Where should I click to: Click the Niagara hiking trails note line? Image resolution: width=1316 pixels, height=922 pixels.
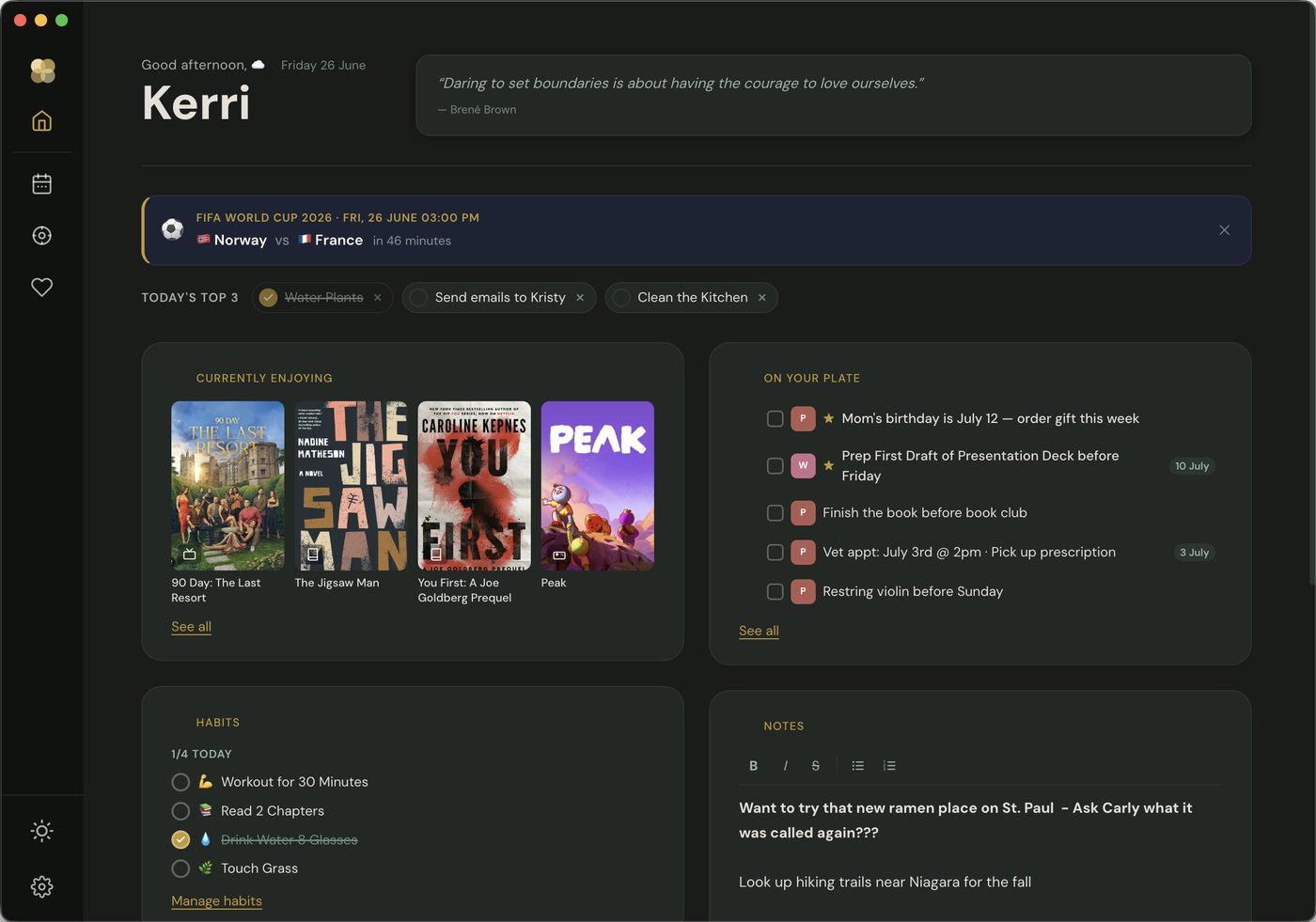[885, 883]
